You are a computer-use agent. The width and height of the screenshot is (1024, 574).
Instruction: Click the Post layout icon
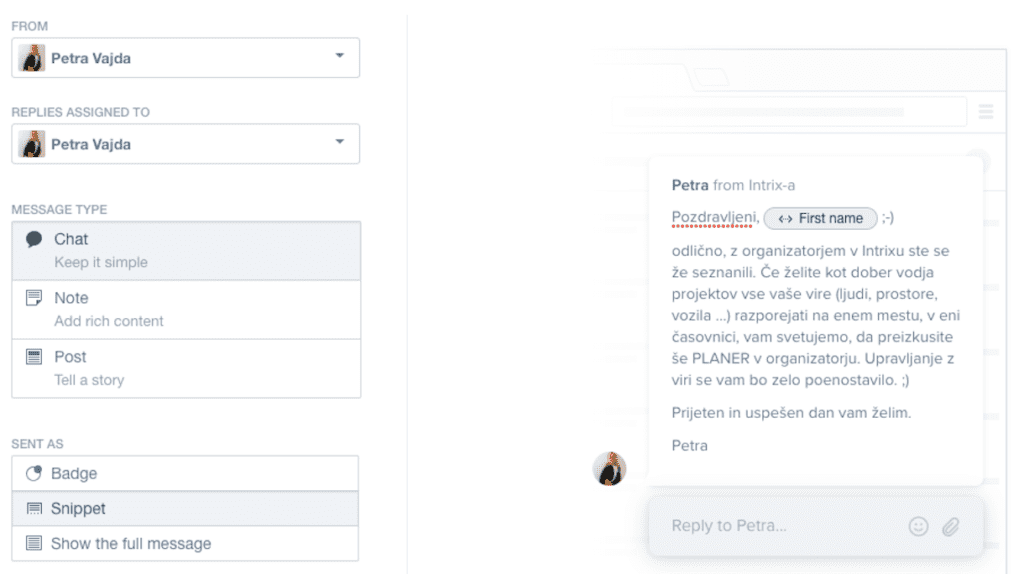click(34, 357)
